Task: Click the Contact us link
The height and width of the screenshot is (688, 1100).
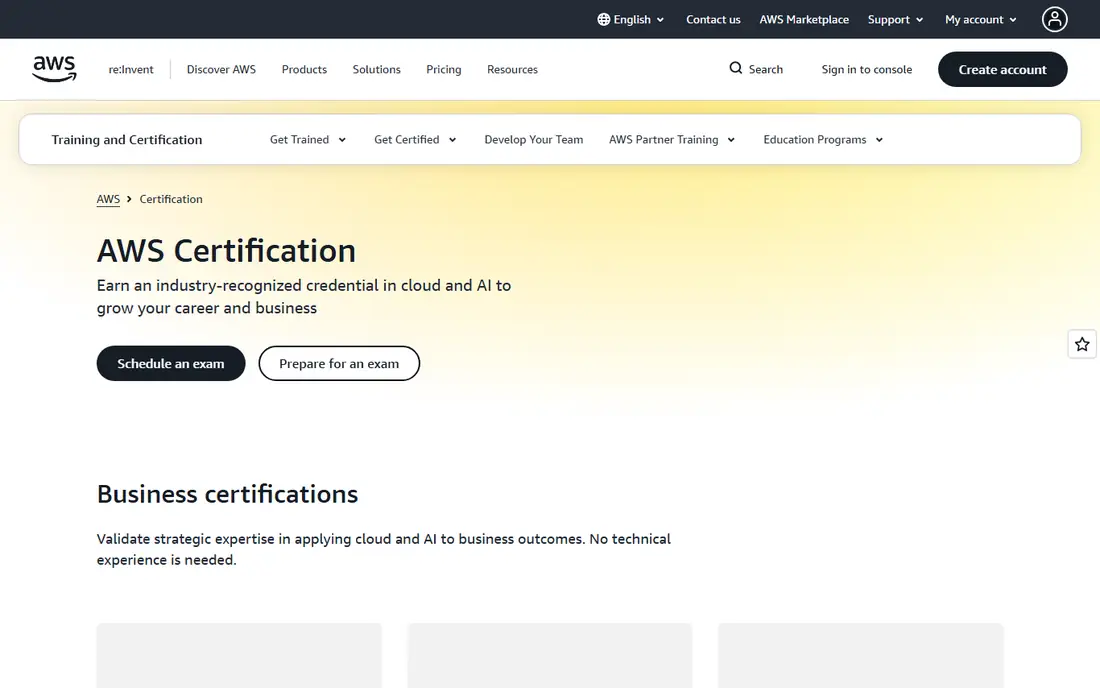Action: pos(713,20)
